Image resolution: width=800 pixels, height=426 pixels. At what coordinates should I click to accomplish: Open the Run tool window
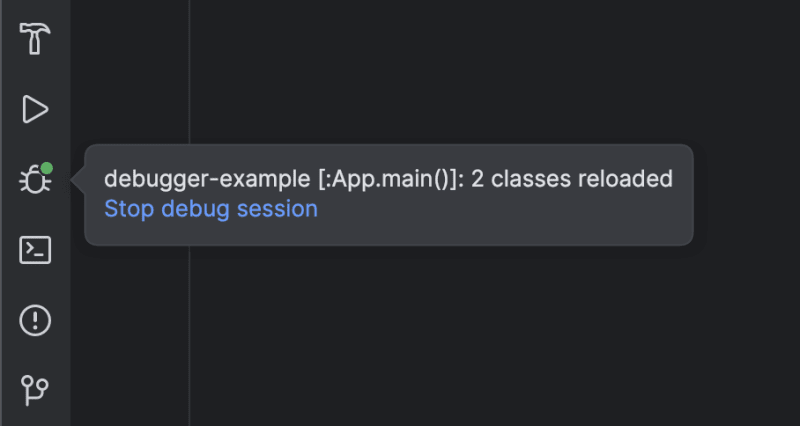(x=35, y=109)
